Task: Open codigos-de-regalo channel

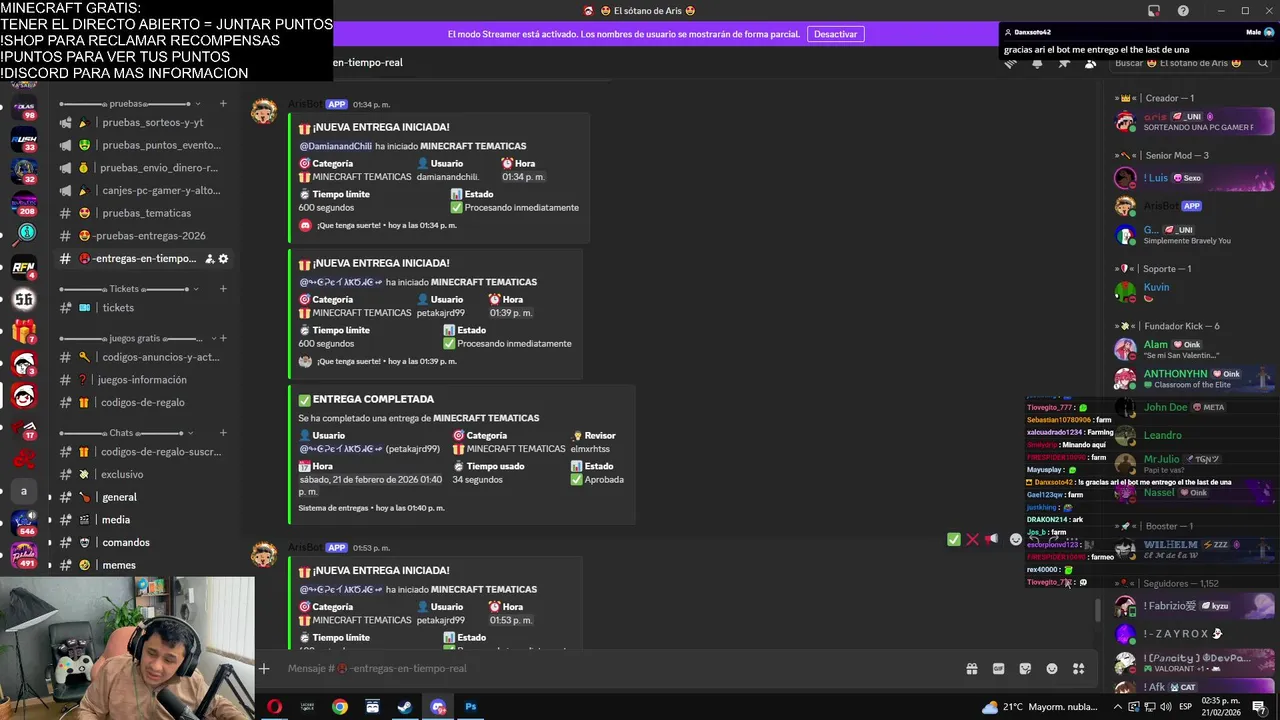Action: [145, 402]
